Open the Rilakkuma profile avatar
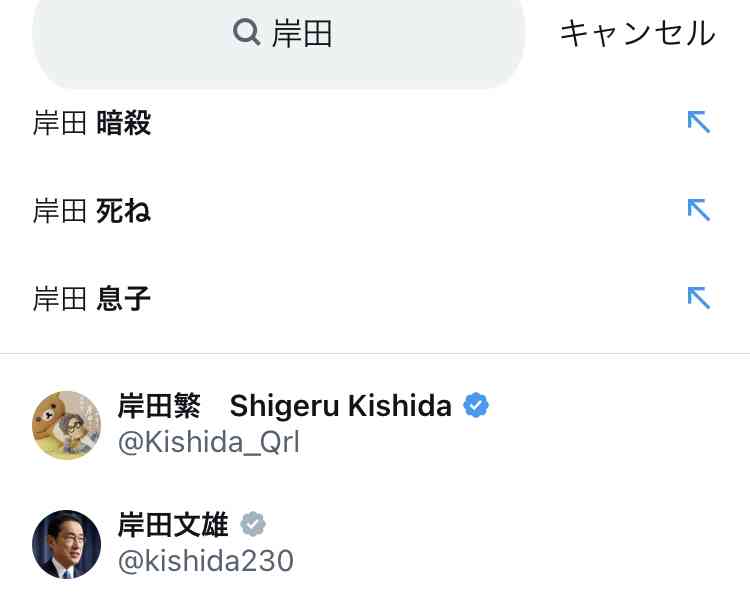 [66, 425]
